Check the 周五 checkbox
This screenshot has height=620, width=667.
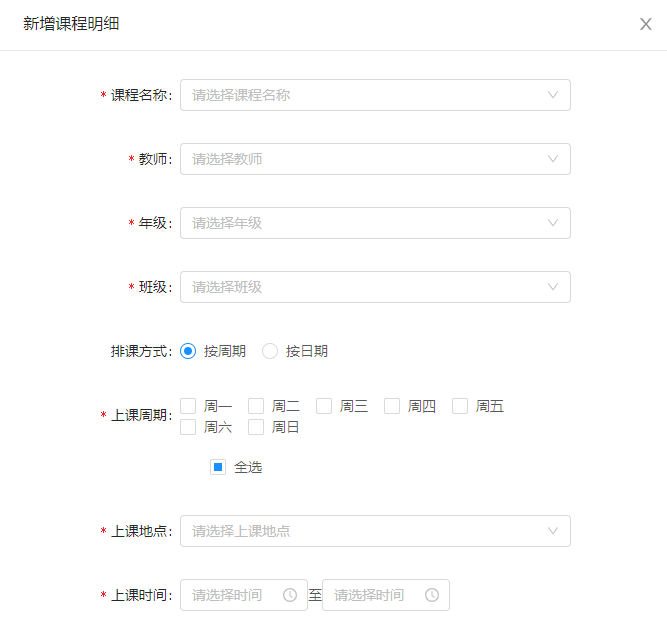point(460,406)
